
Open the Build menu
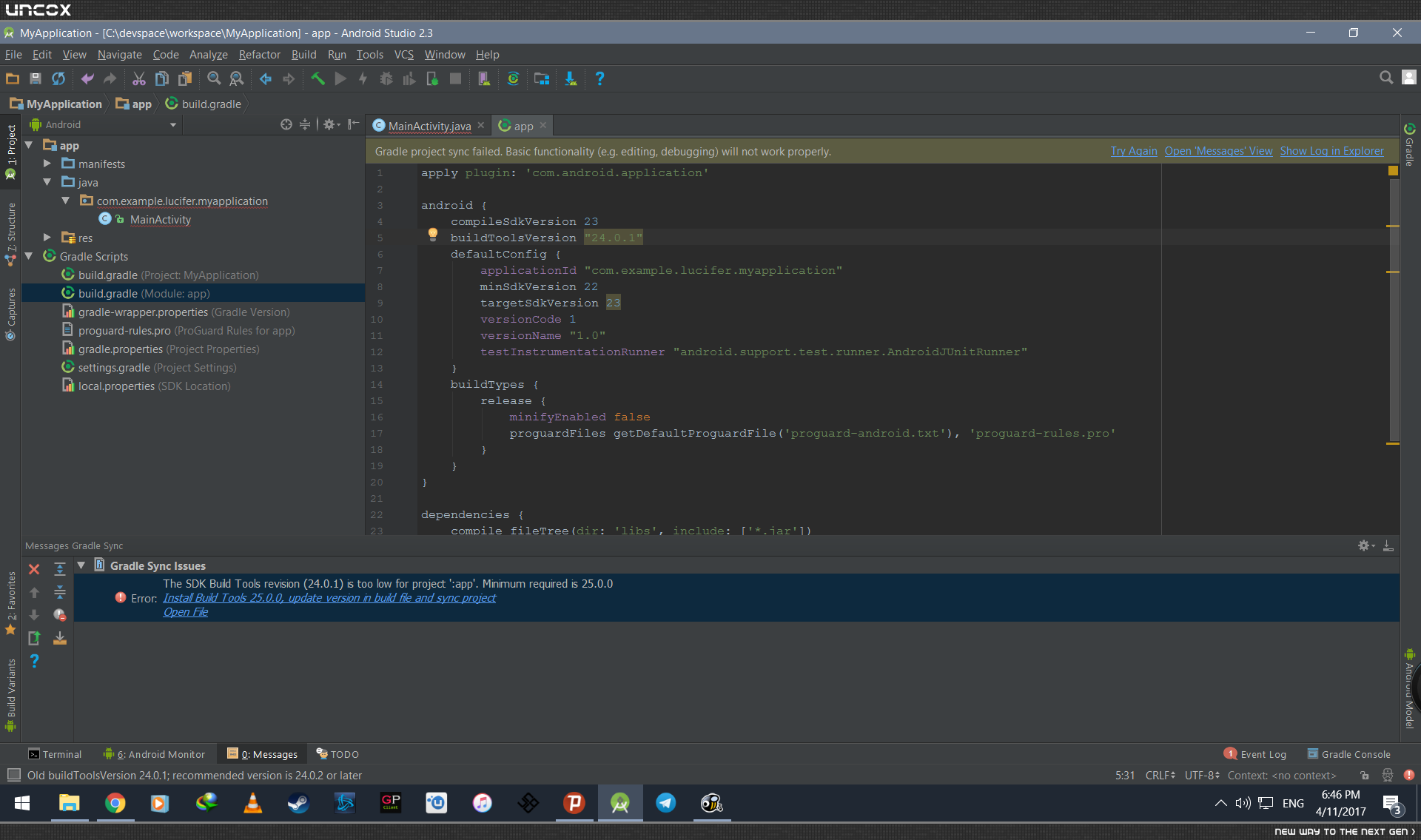click(303, 55)
